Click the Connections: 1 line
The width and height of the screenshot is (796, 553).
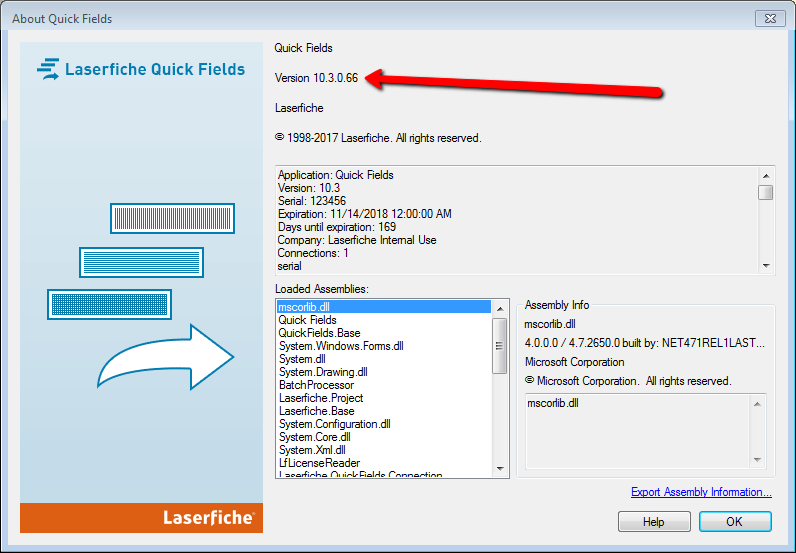coord(313,253)
